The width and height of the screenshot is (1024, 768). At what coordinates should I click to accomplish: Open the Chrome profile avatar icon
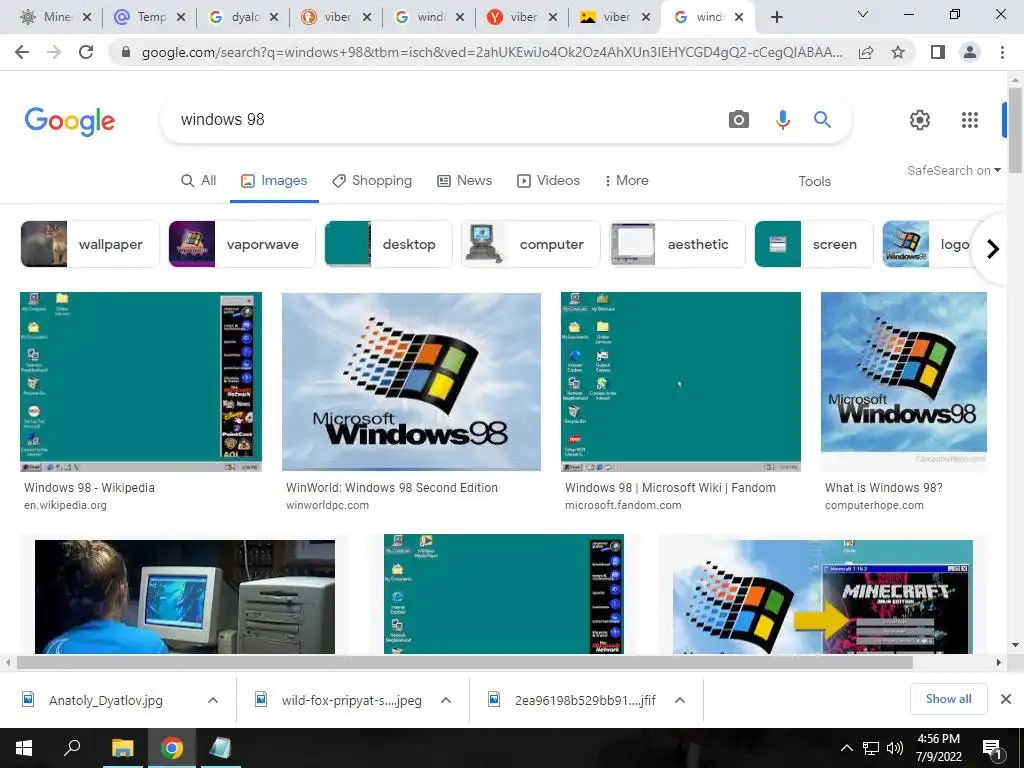(970, 52)
